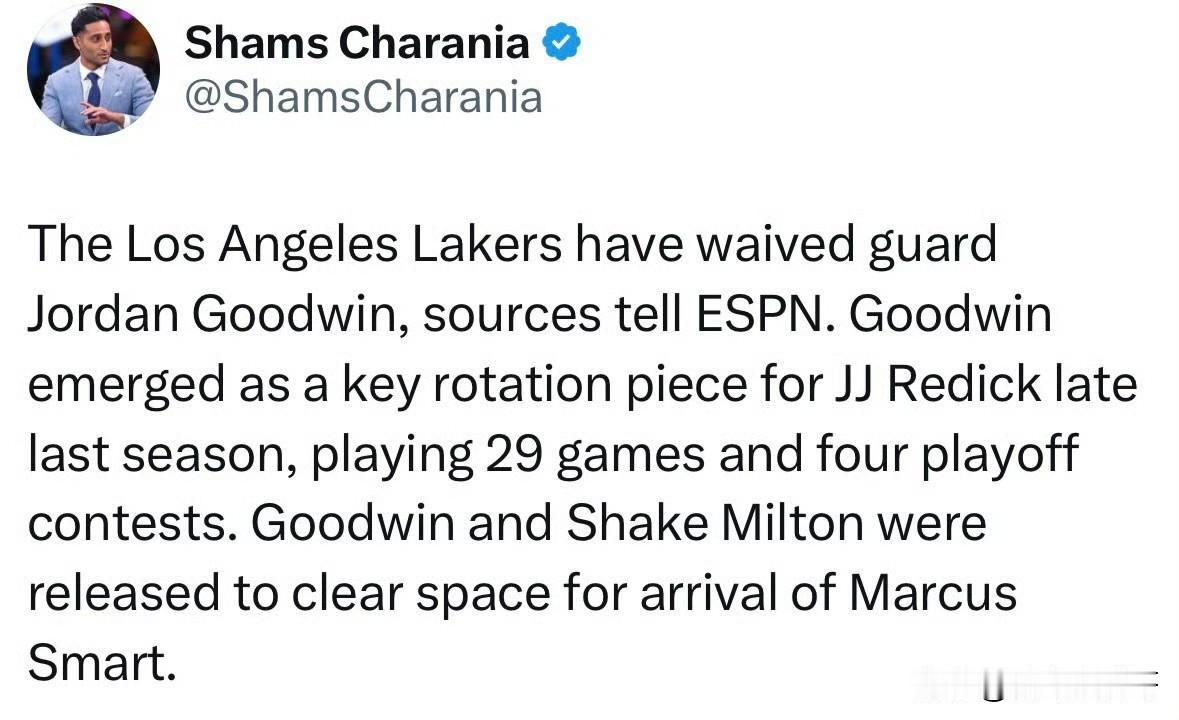Click Shams Charania's profile avatar photo
The image size is (1179, 720).
pyautogui.click(x=93, y=70)
